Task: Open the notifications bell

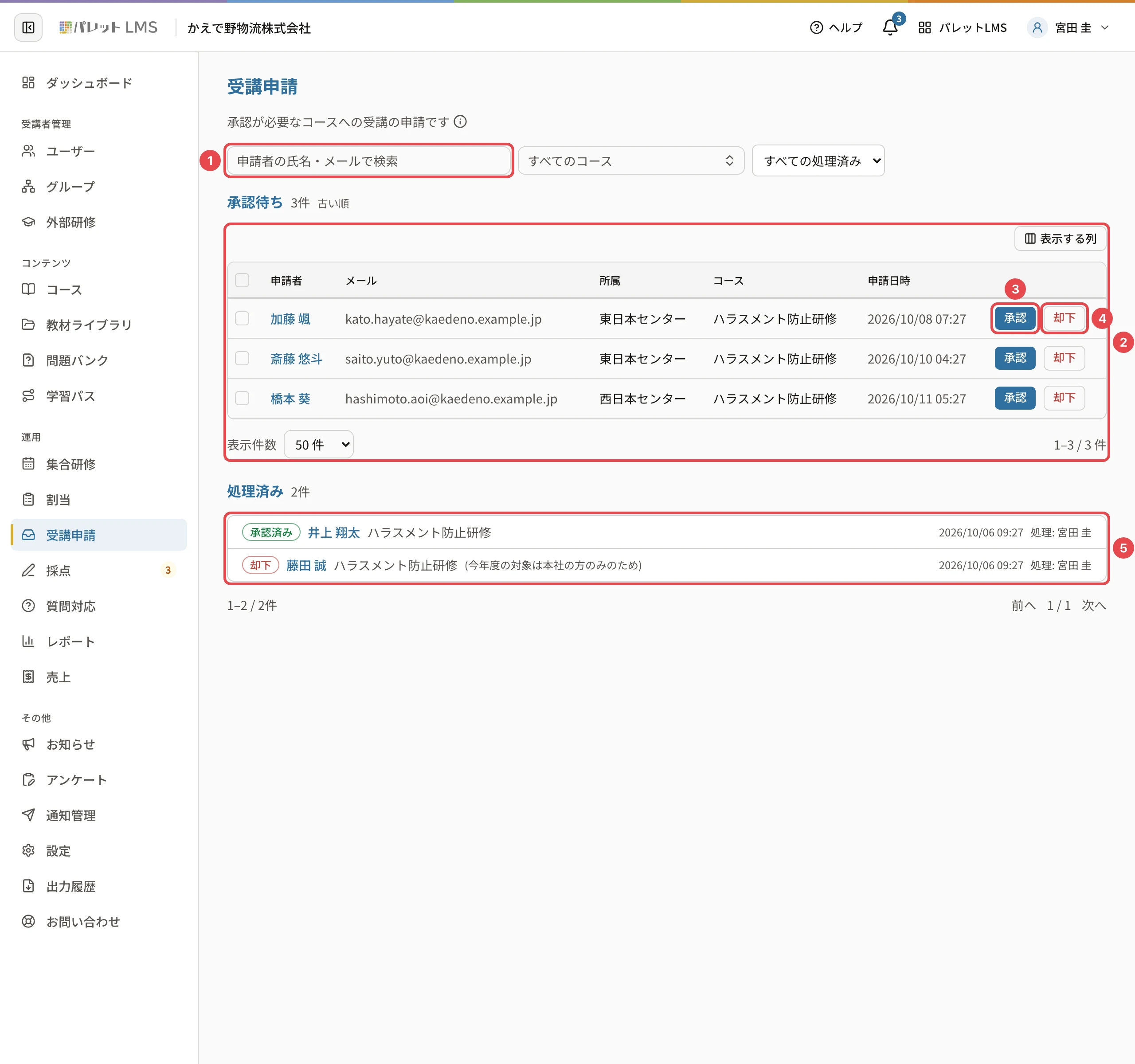Action: pos(889,27)
